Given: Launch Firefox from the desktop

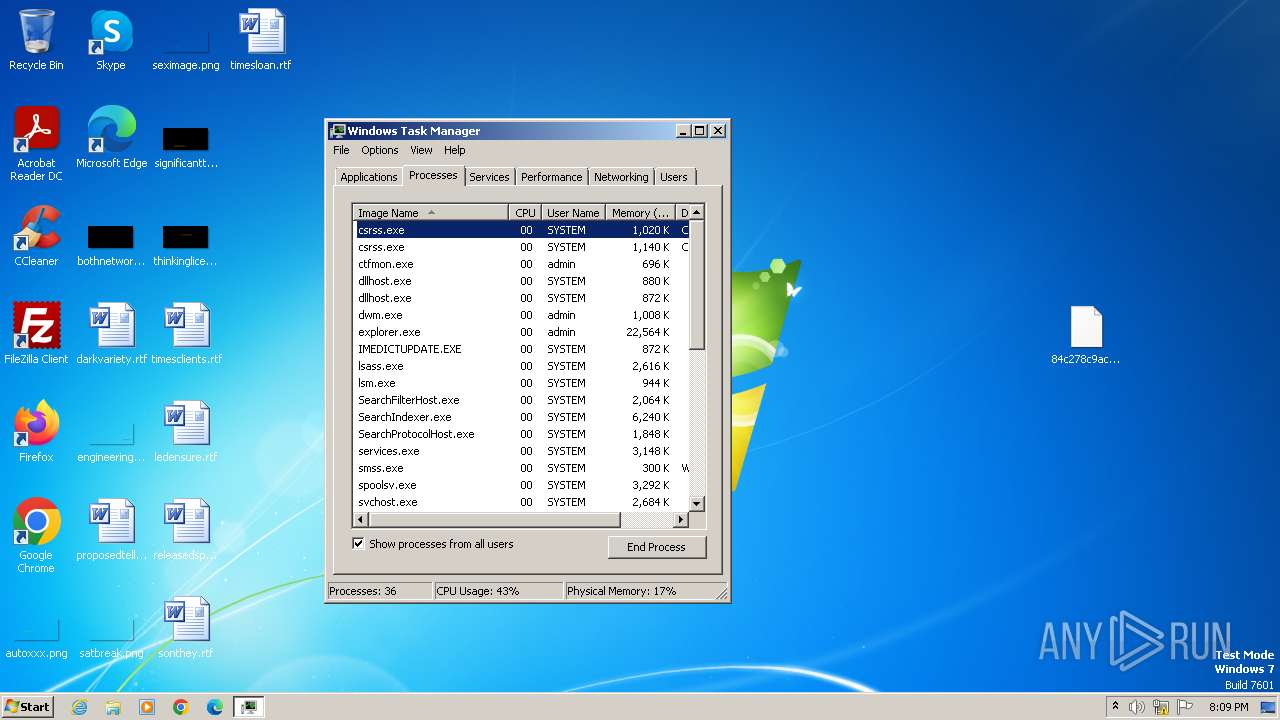Looking at the screenshot, I should point(36,432).
